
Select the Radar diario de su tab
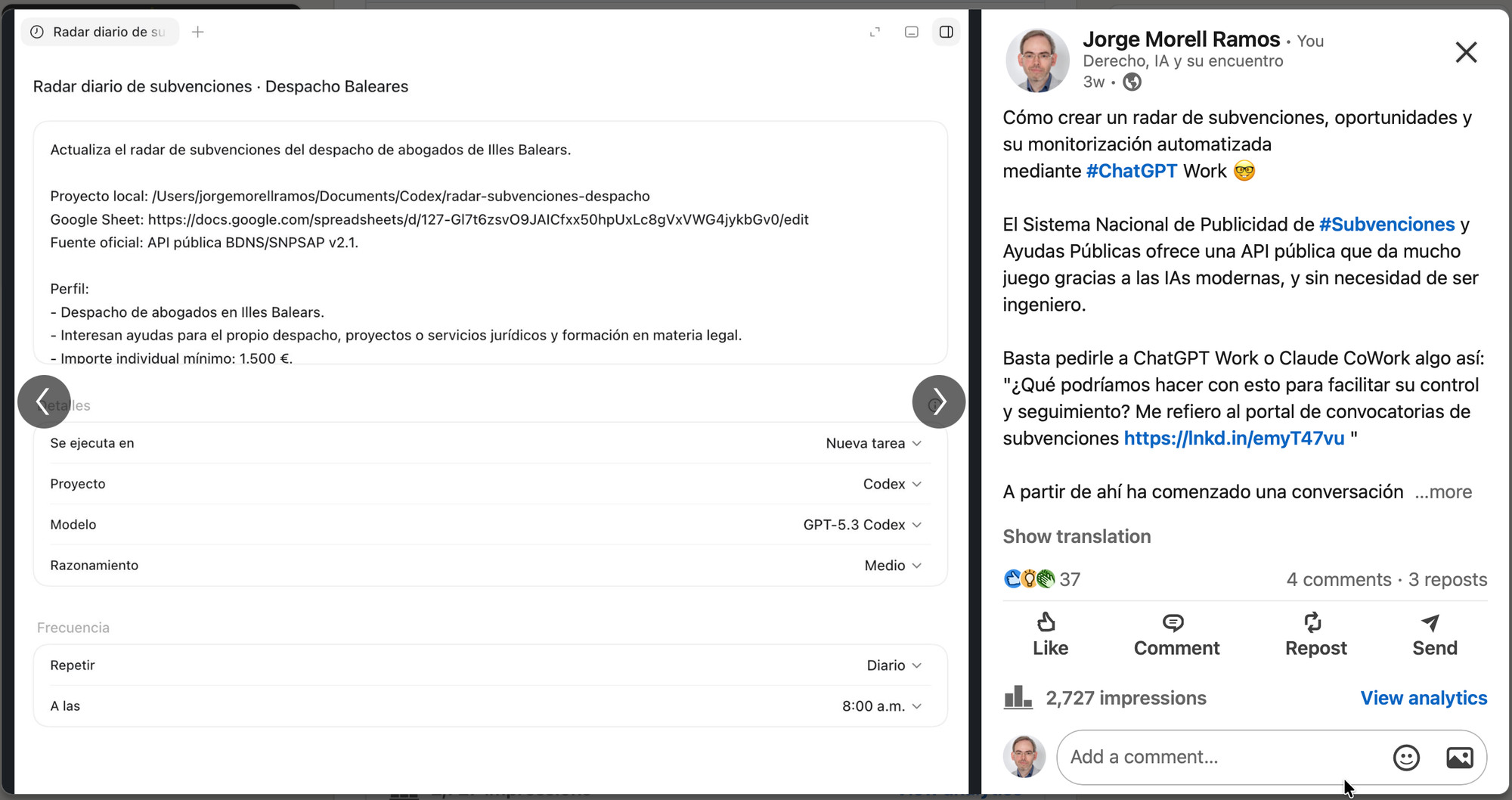tap(100, 32)
